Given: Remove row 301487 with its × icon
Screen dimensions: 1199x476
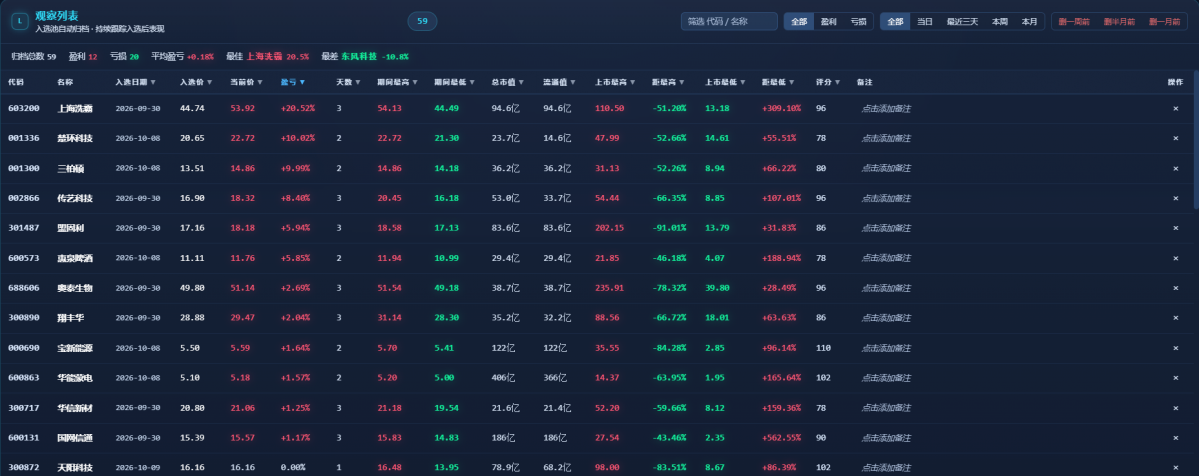Looking at the screenshot, I should point(1175,228).
